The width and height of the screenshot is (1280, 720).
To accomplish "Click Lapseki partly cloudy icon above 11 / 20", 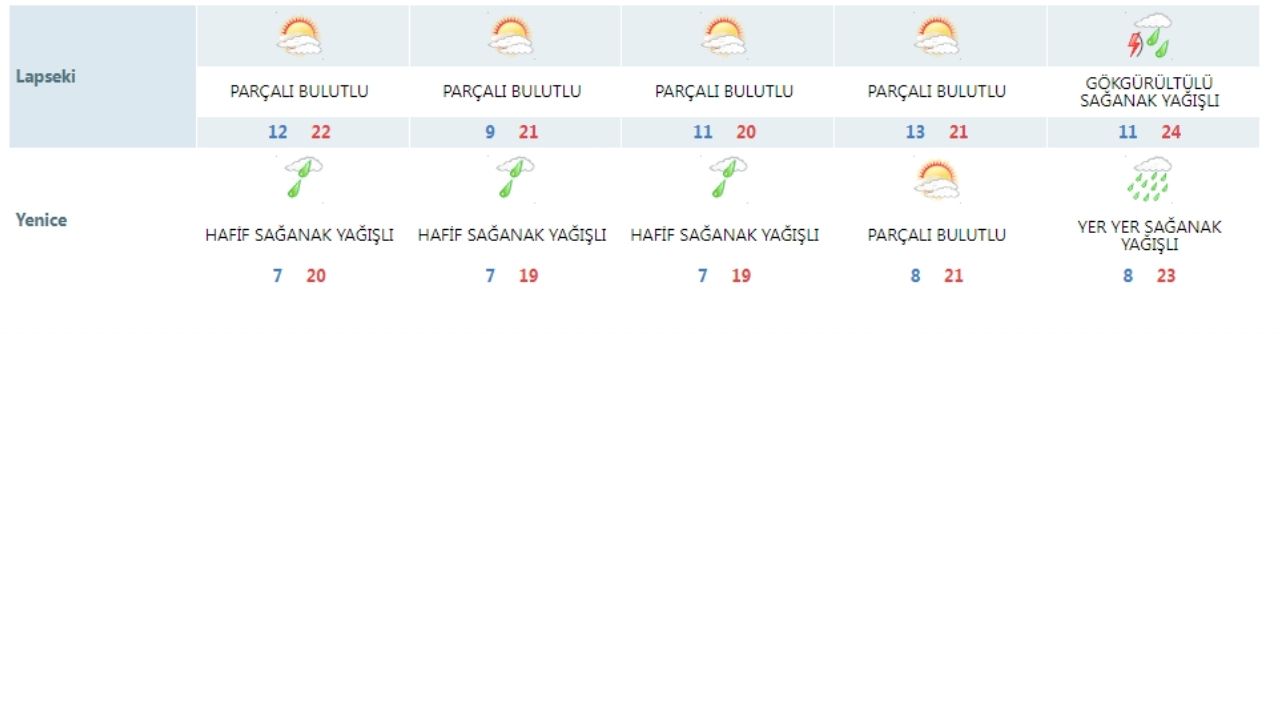I will [724, 36].
